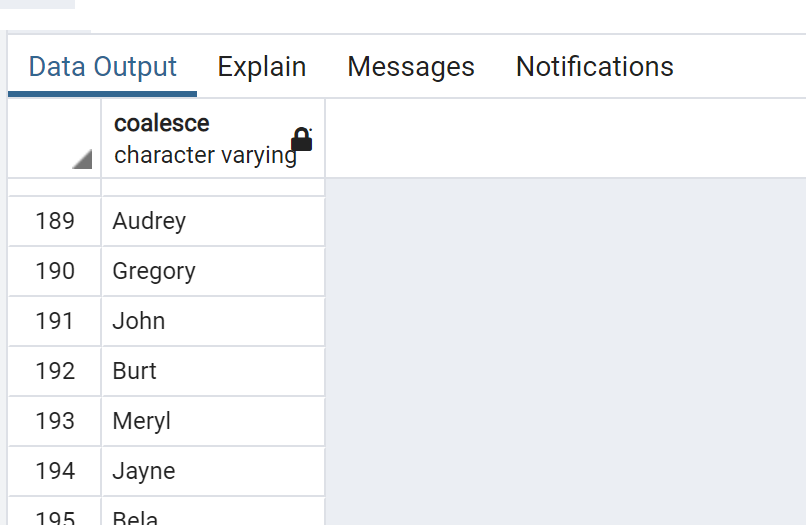Select row number 189
This screenshot has height=525, width=806.
[54, 221]
